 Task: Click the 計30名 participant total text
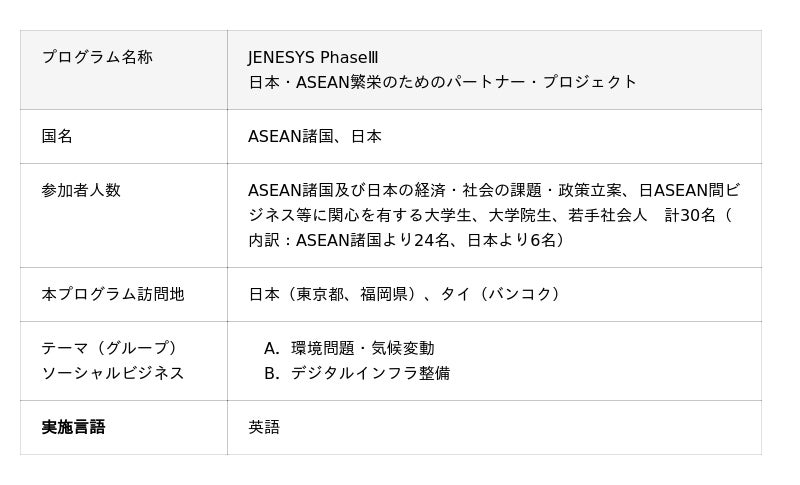[691, 215]
